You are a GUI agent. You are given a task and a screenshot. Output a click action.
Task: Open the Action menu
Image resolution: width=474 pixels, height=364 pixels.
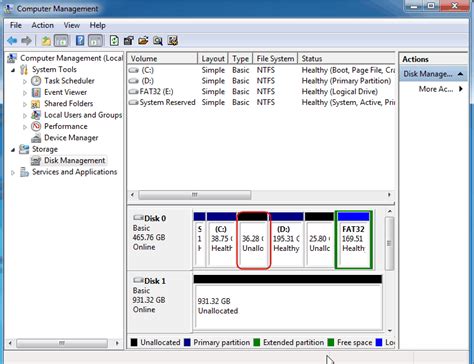coord(42,25)
